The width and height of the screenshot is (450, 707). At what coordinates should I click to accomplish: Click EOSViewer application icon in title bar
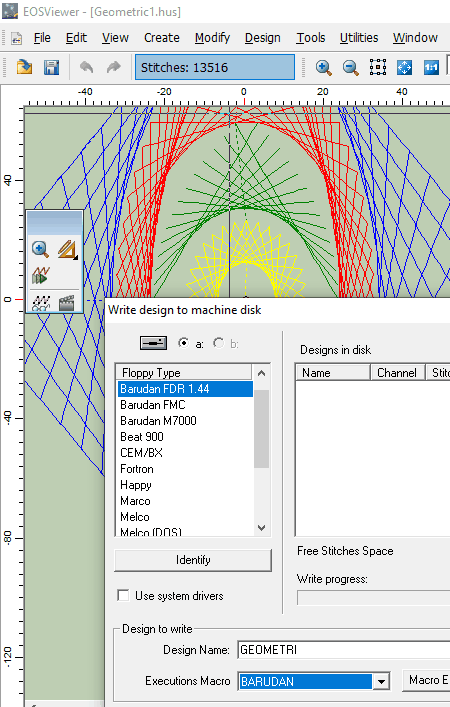(10, 10)
